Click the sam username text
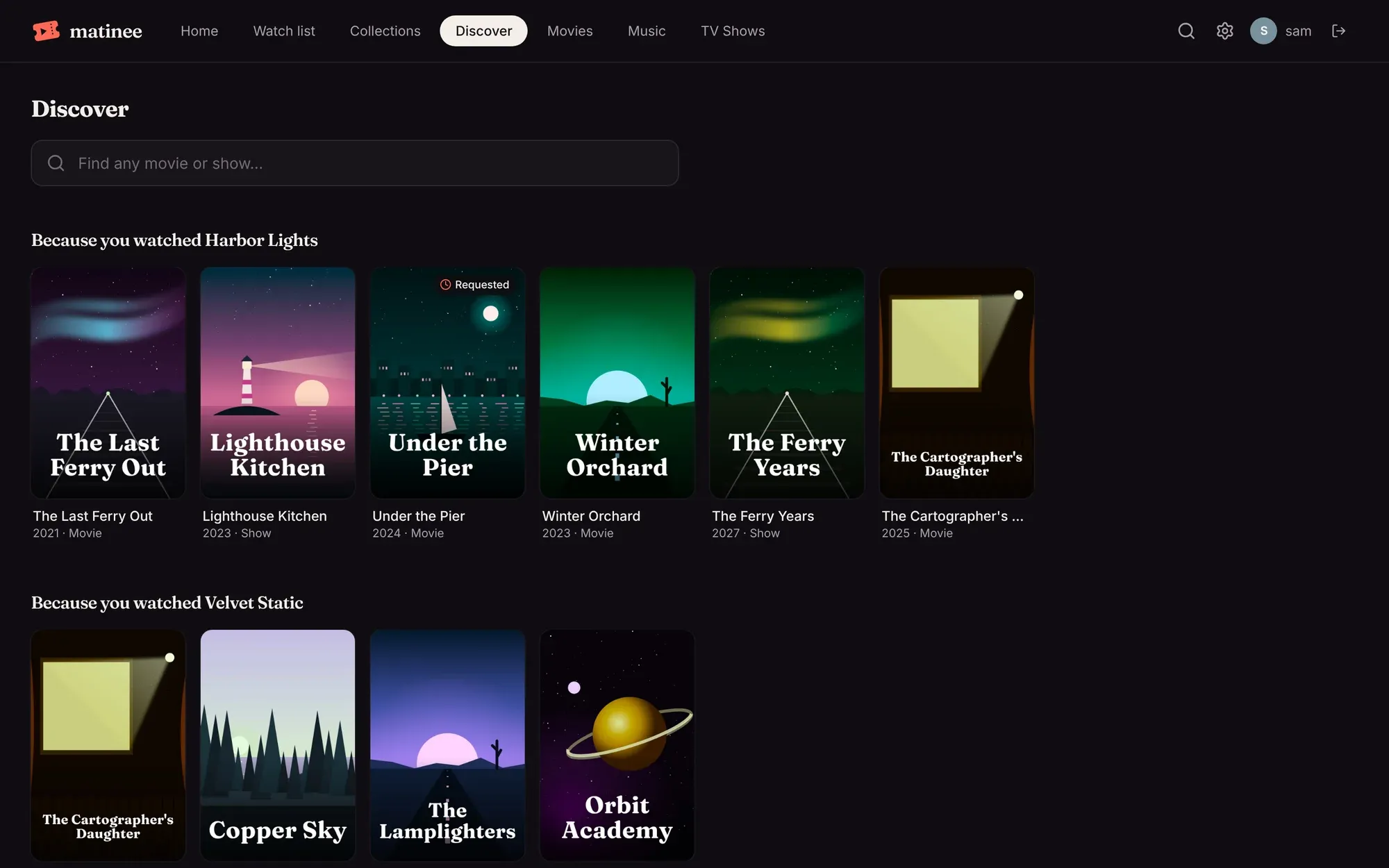 tap(1298, 31)
